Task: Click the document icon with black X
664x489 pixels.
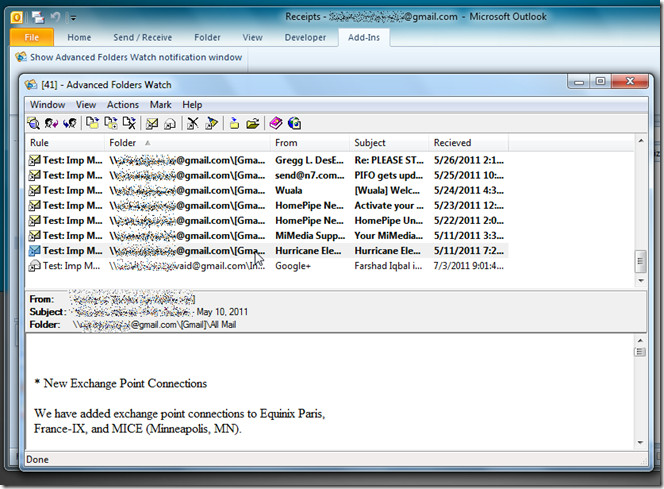Action: (129, 123)
